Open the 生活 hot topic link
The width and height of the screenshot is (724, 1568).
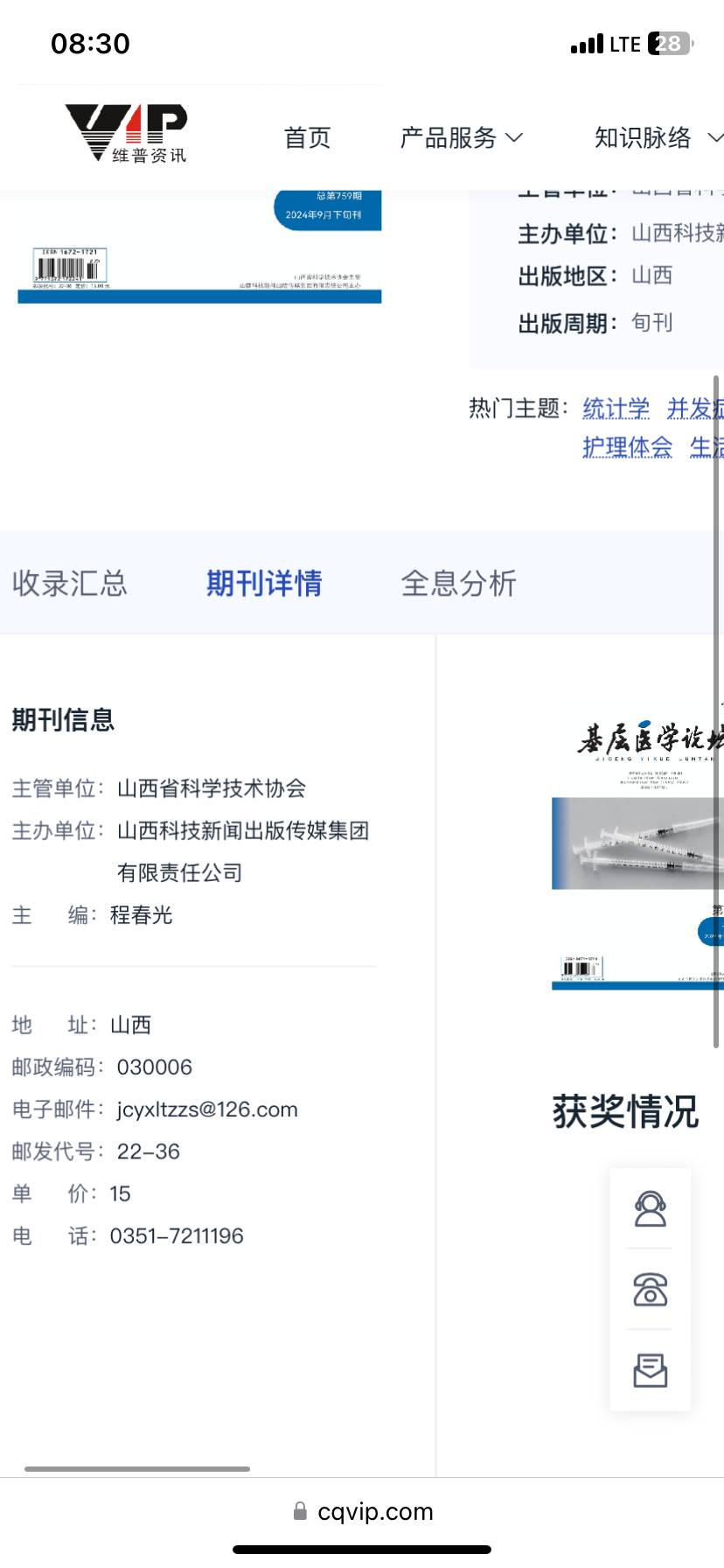(x=707, y=447)
